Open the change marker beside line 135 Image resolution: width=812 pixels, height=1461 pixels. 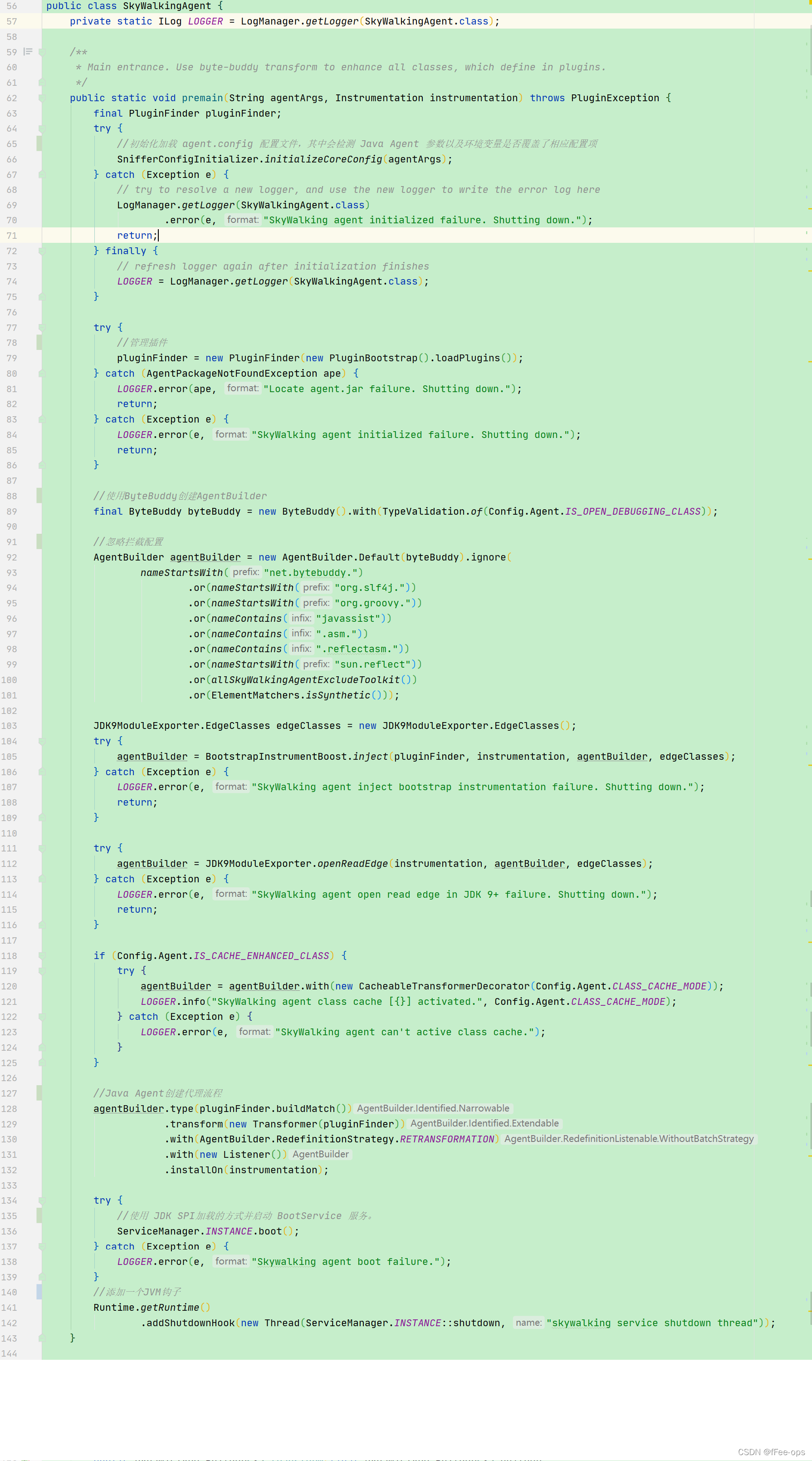tap(39, 1215)
